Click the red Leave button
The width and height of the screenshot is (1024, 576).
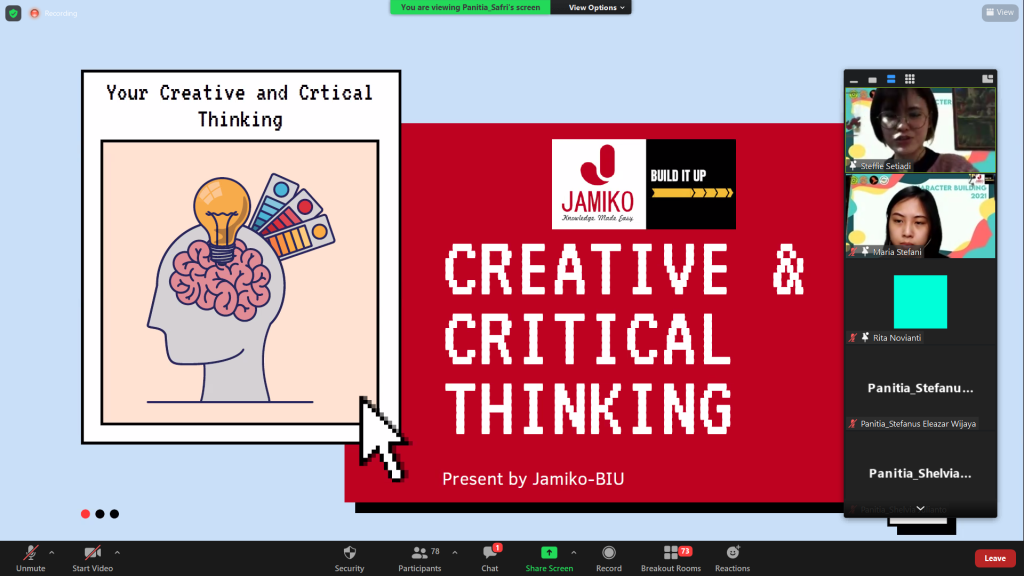tap(994, 558)
